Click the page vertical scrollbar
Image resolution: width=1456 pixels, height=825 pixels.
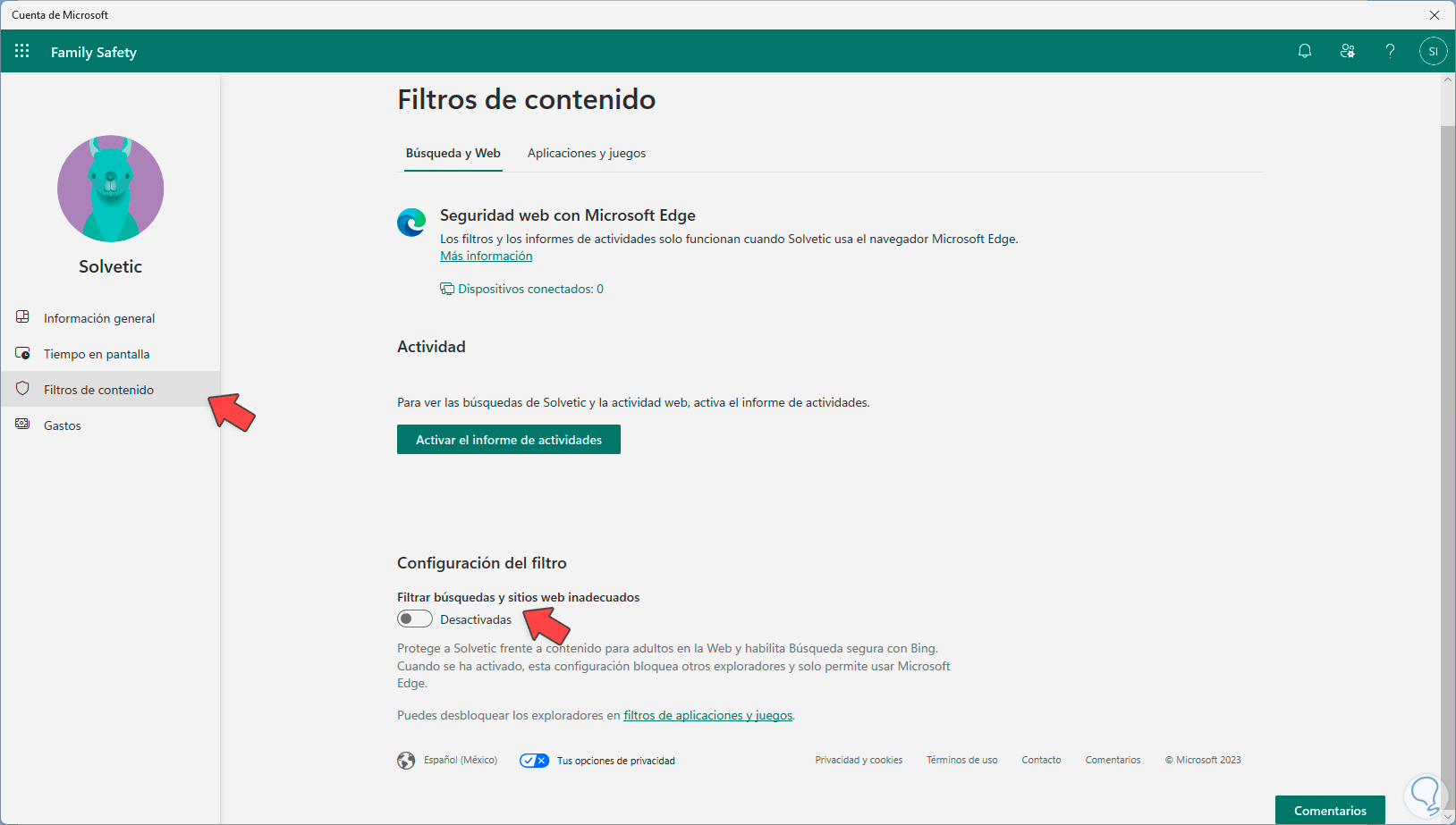click(x=1448, y=447)
